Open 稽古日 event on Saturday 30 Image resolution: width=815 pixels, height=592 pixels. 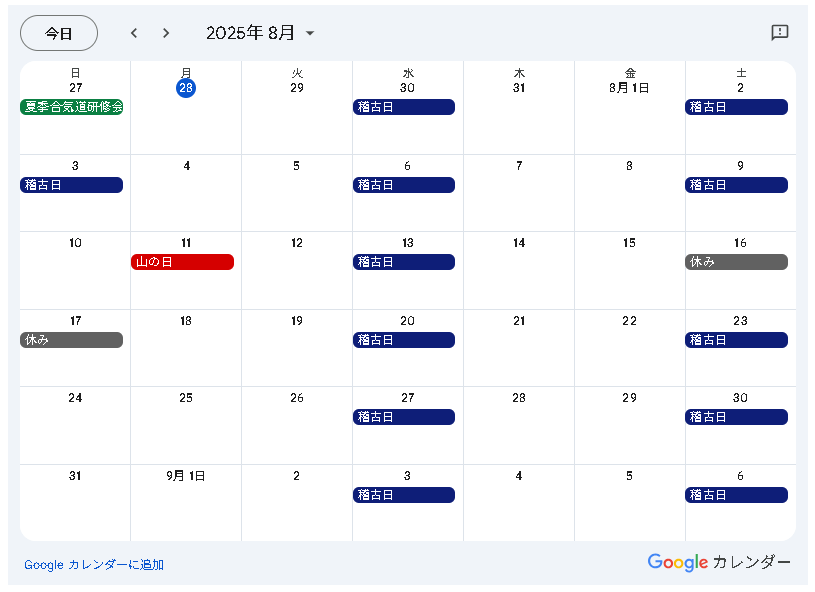(736, 417)
